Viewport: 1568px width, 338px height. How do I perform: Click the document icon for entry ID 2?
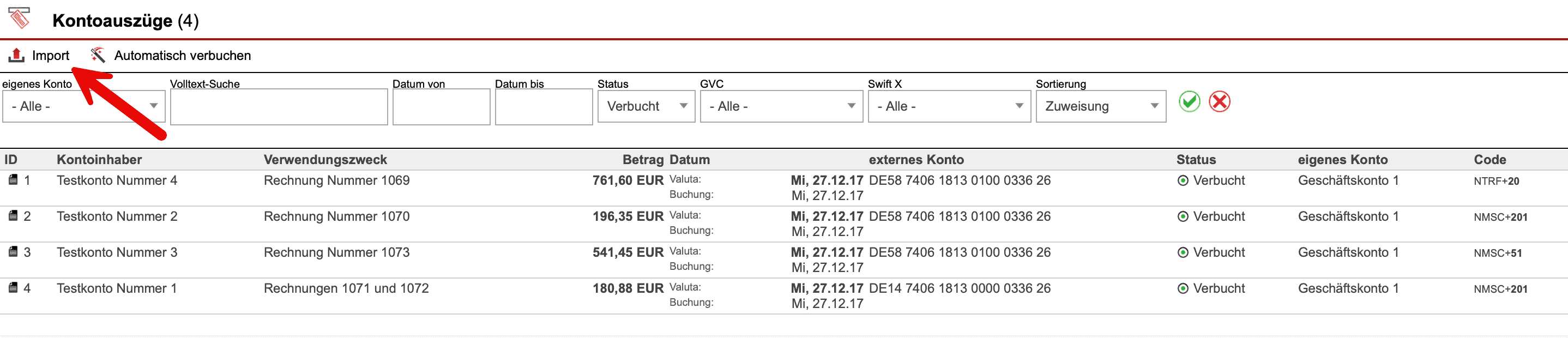13,215
